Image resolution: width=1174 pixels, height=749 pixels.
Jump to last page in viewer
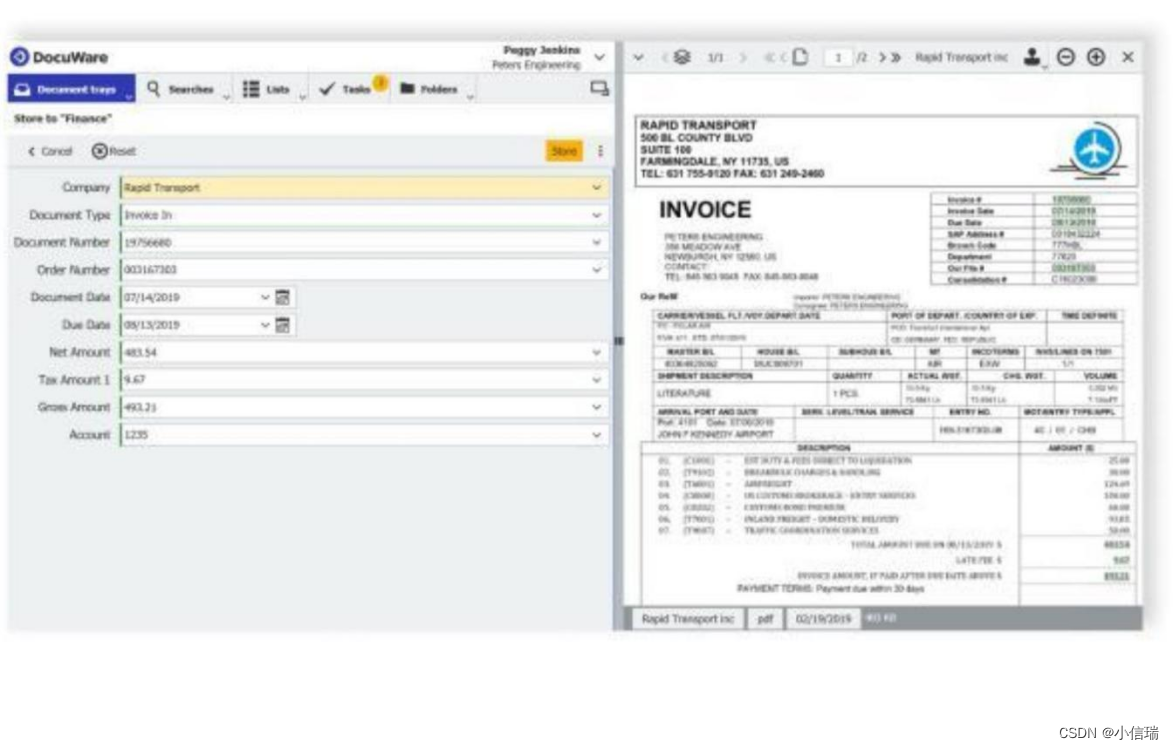point(895,57)
